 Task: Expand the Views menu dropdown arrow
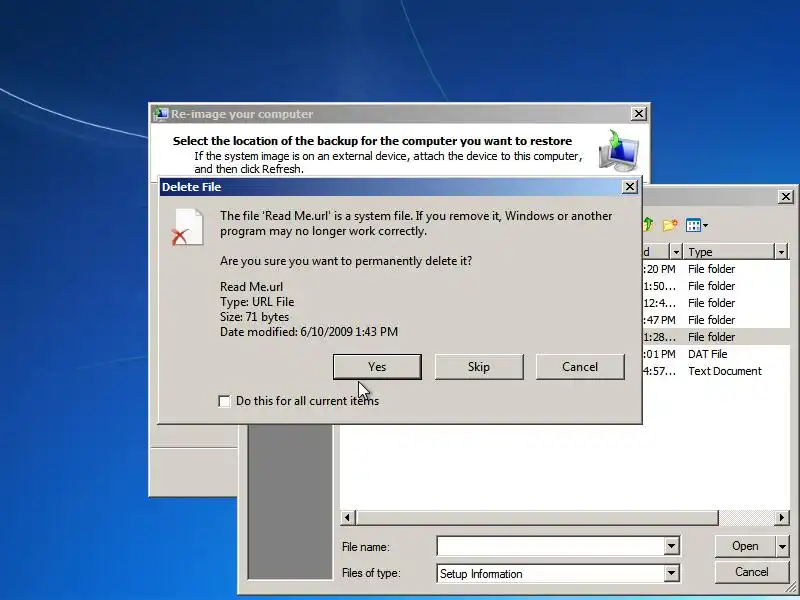[706, 226]
